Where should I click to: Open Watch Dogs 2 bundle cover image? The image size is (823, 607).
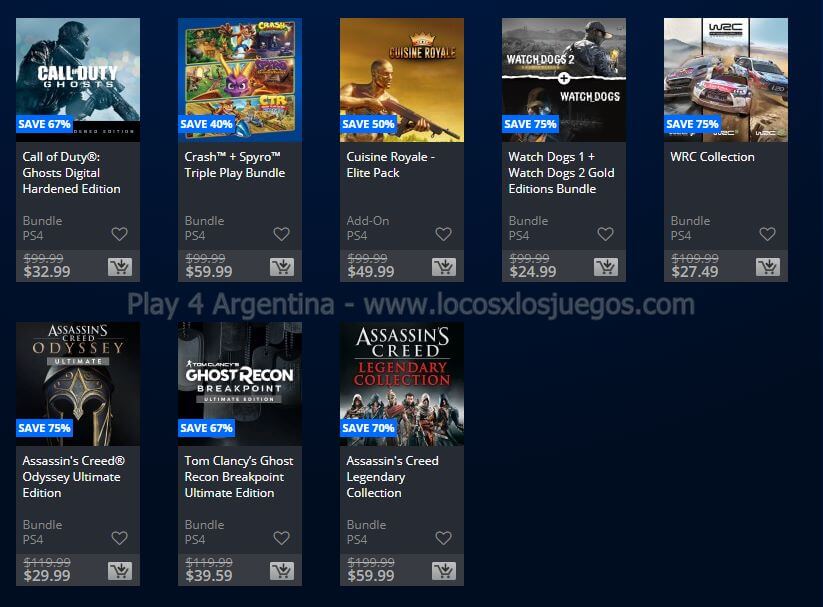564,80
